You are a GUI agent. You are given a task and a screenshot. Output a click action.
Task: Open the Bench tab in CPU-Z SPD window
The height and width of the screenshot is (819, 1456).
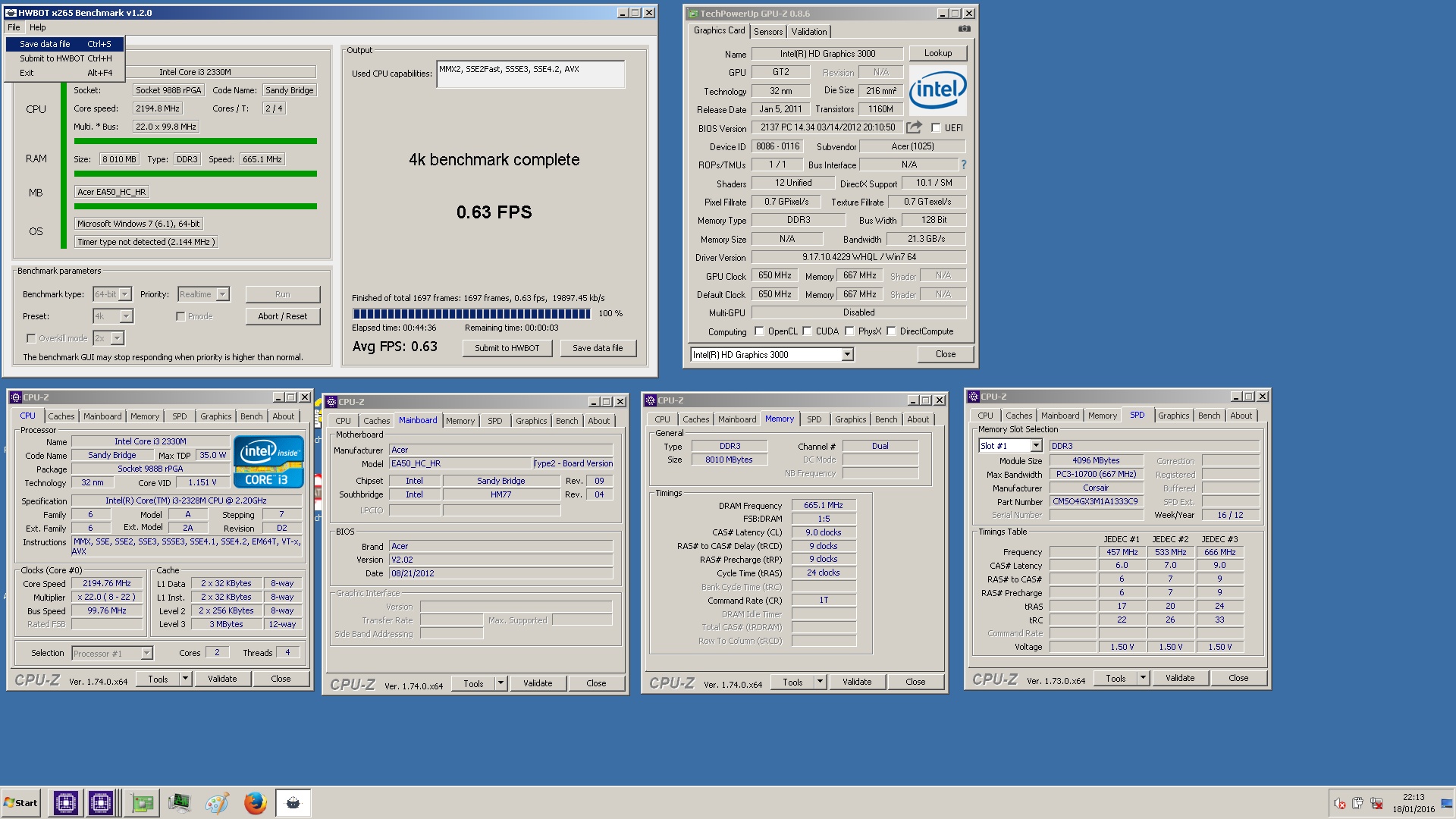pos(1209,416)
